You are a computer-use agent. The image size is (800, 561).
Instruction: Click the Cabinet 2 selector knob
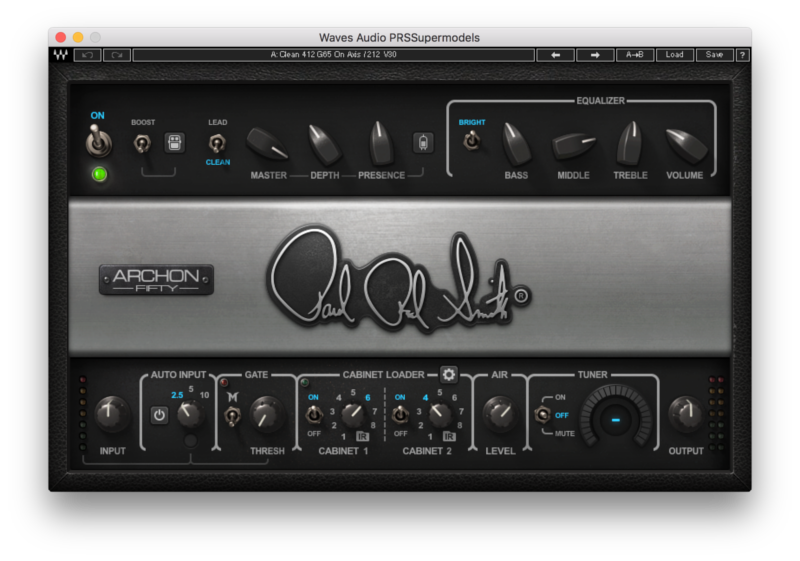[x=439, y=415]
